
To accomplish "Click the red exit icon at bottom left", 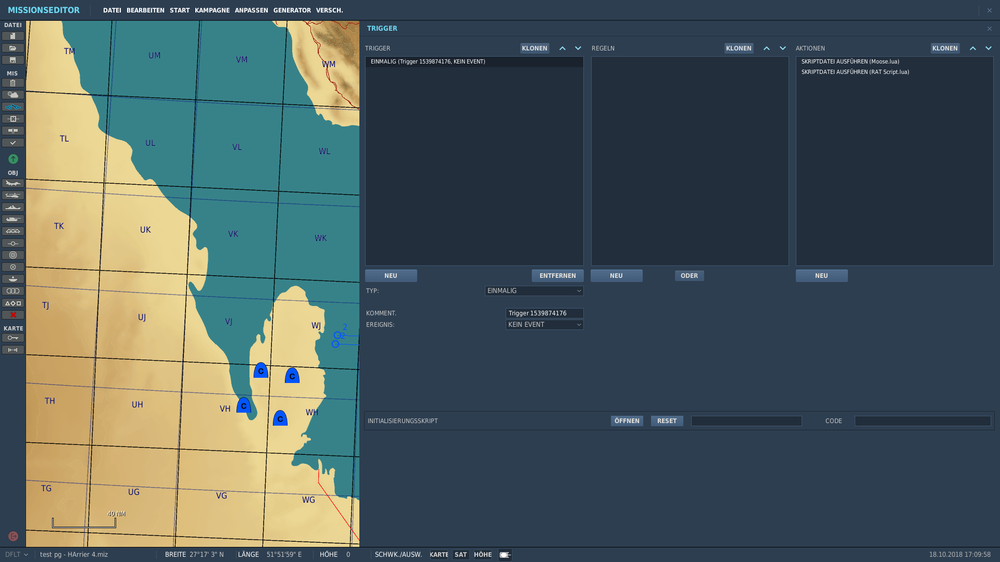I will (x=13, y=536).
